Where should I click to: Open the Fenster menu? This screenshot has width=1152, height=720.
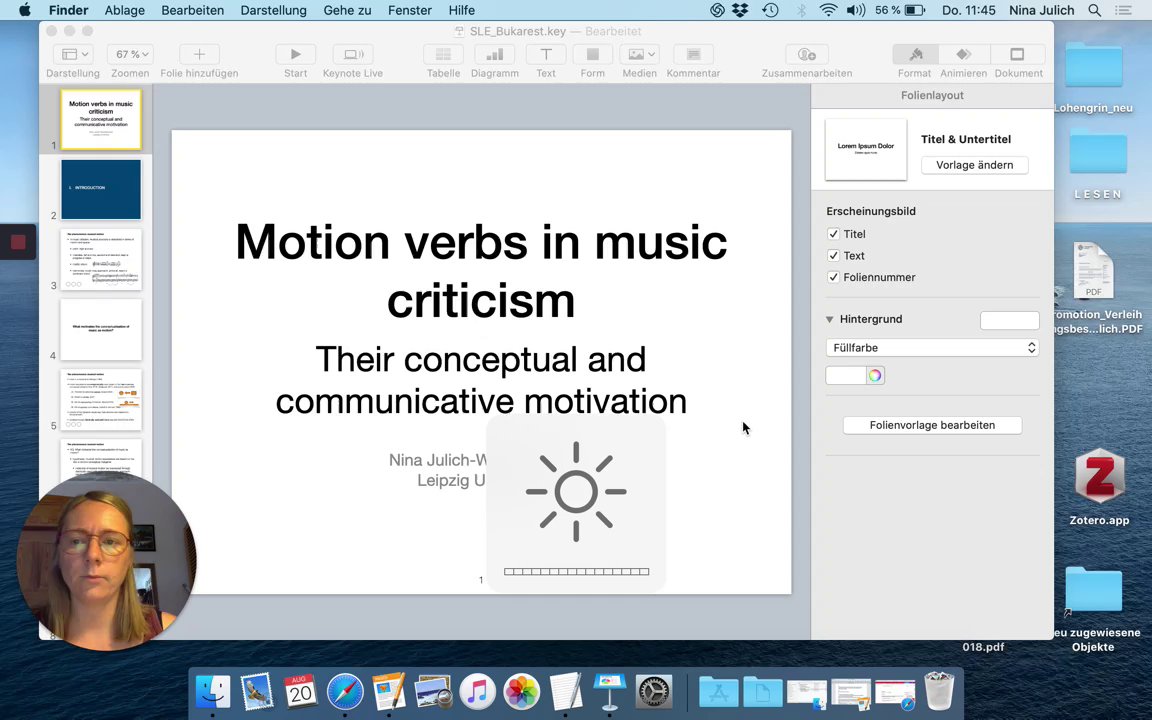coord(409,10)
